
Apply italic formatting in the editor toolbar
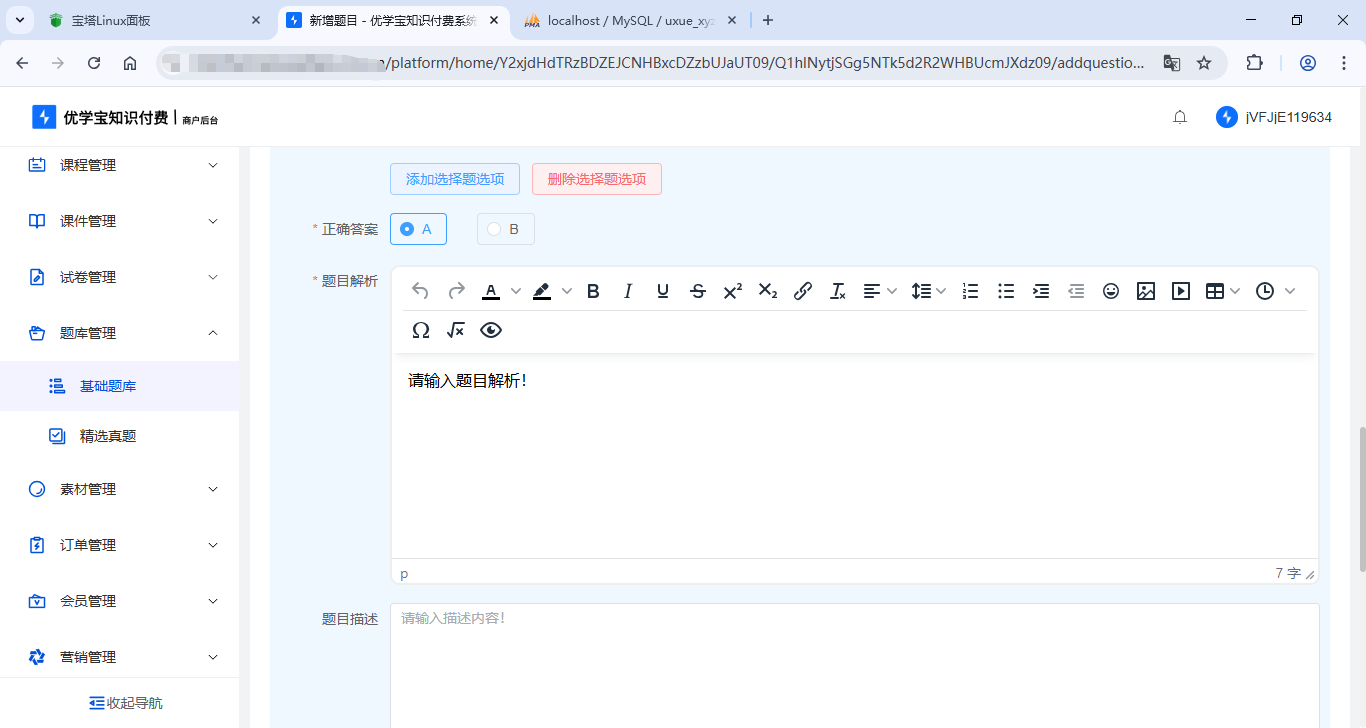click(628, 291)
